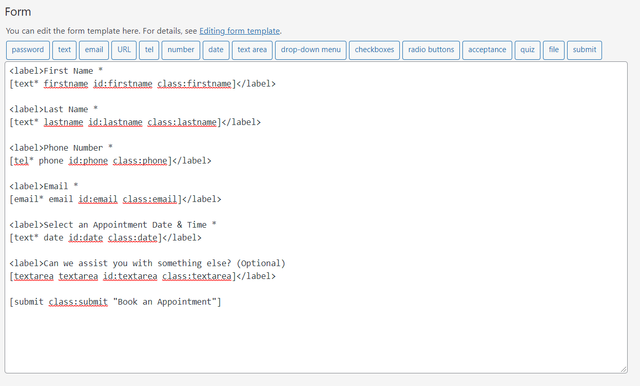
Task: Insert a text area tag
Action: point(252,50)
